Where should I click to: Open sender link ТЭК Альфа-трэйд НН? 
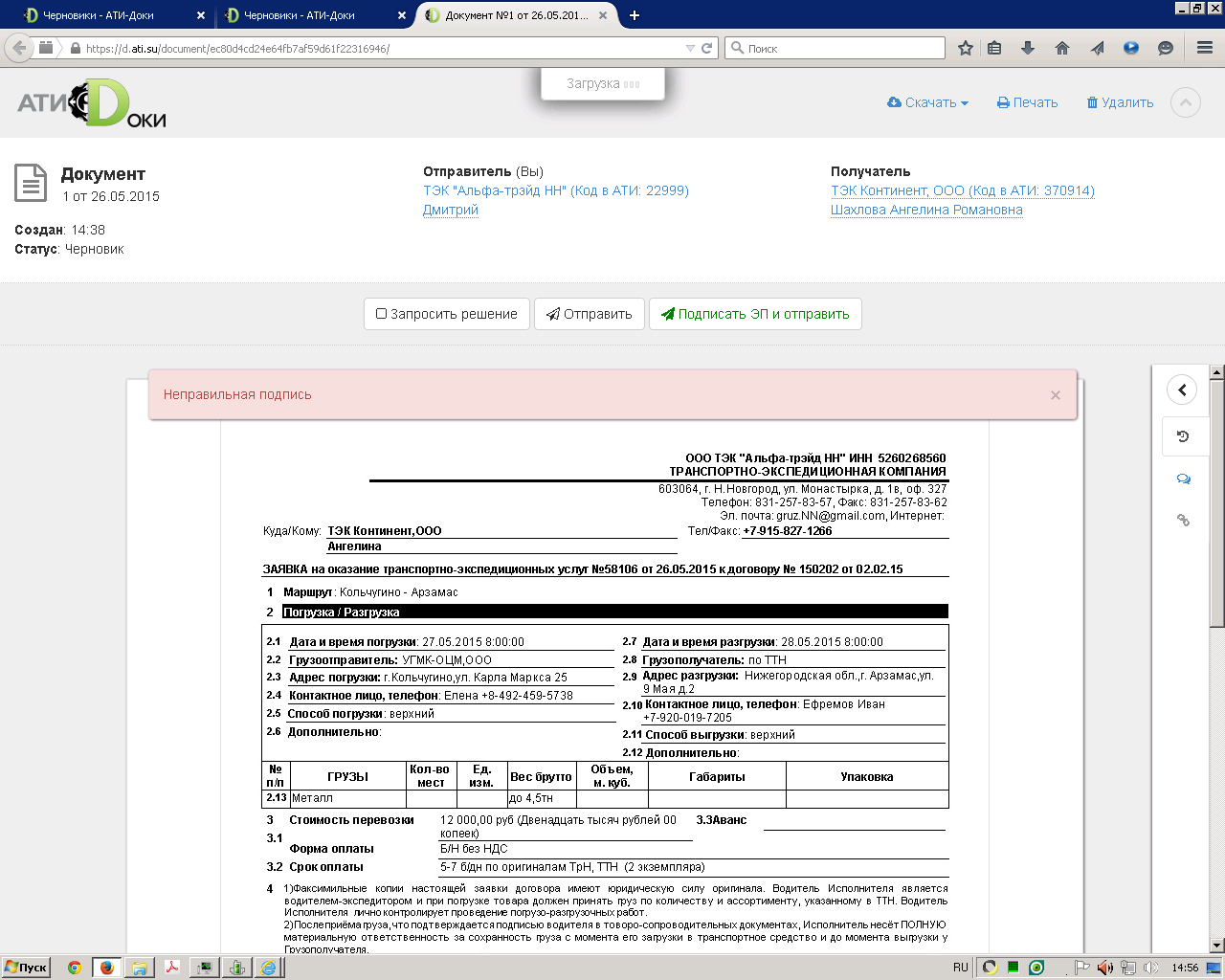556,190
